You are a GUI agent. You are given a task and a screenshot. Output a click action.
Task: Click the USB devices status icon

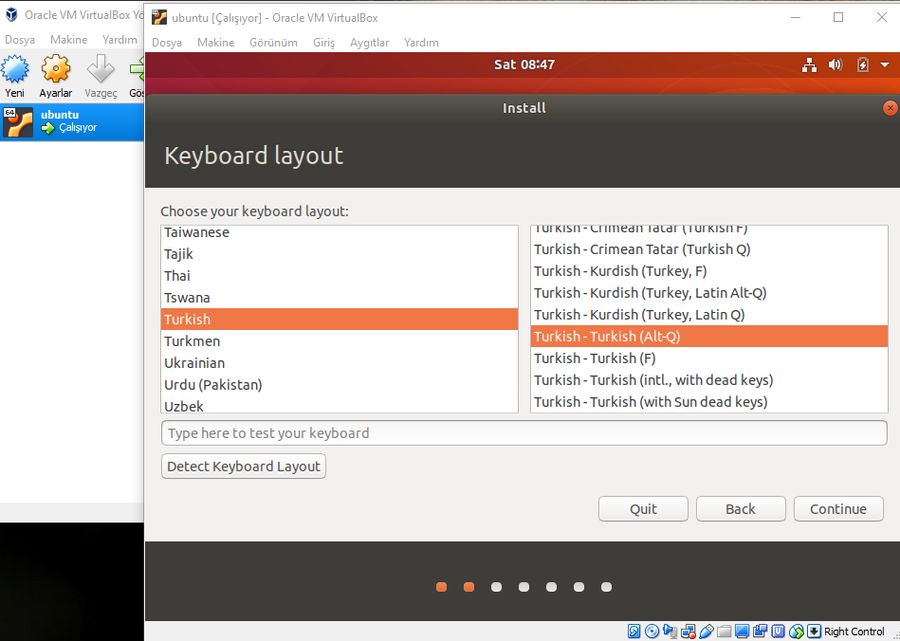point(706,631)
